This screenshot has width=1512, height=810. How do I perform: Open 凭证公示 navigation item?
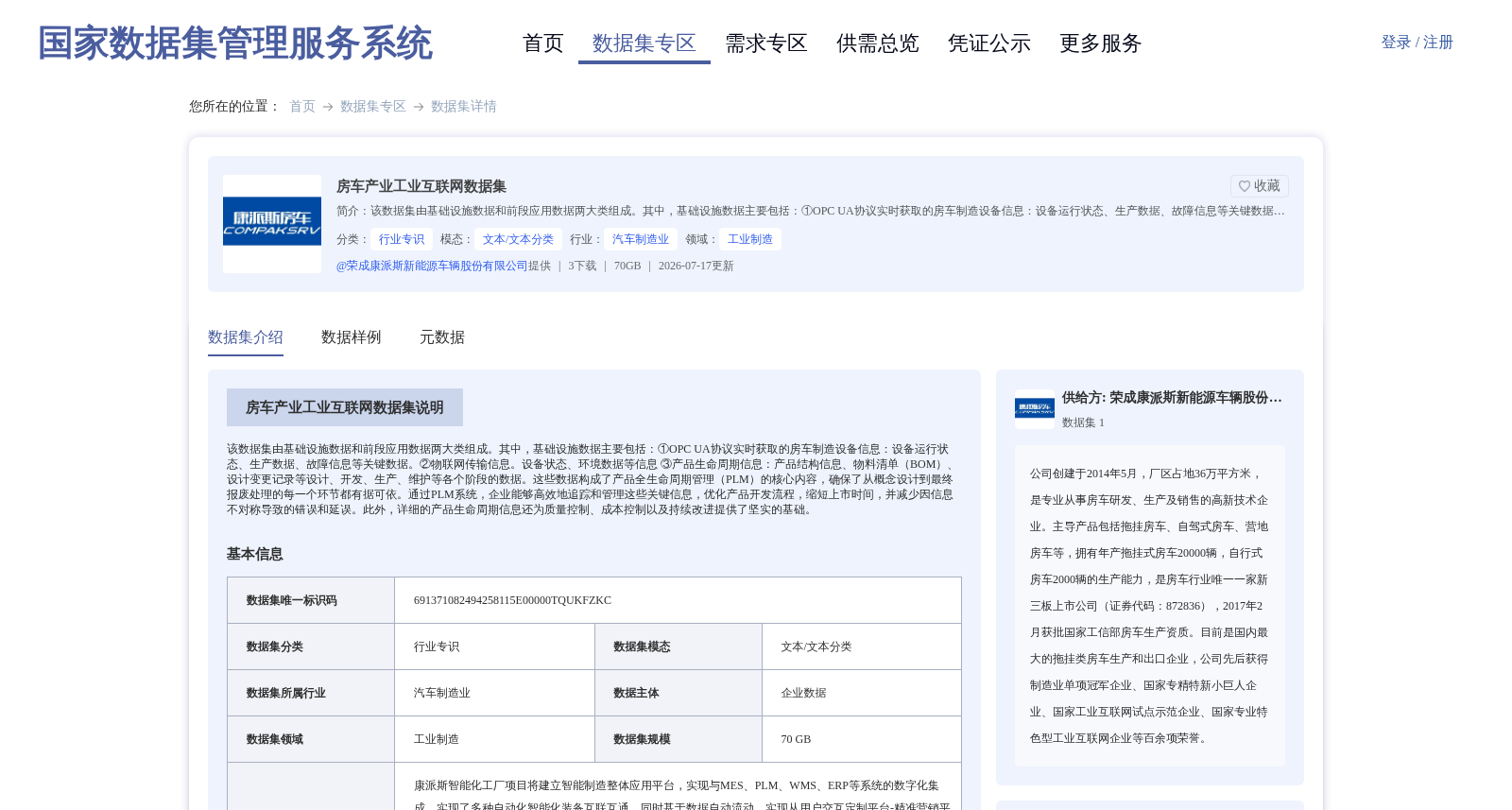[x=989, y=43]
